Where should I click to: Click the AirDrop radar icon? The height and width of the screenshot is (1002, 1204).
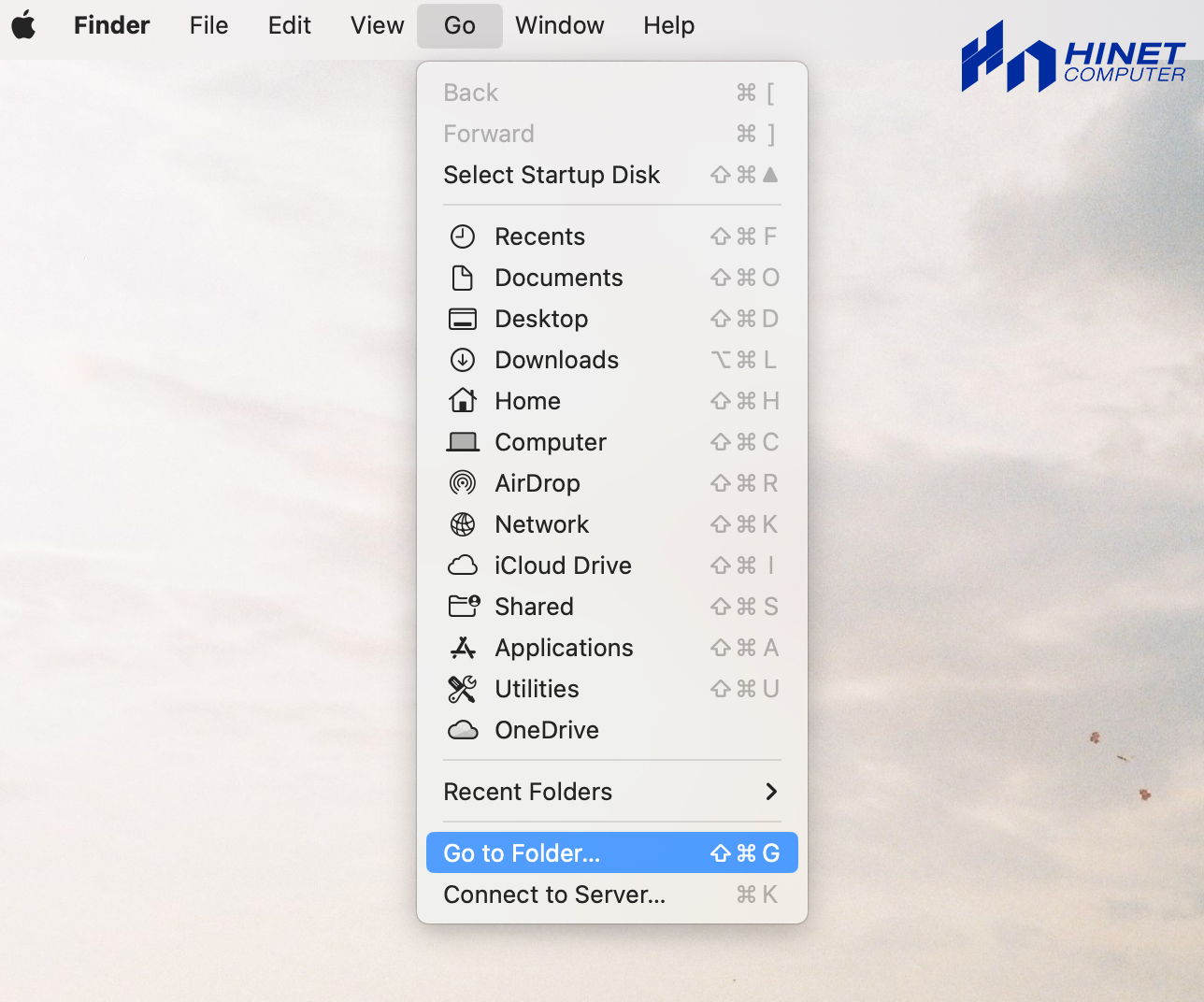tap(463, 483)
